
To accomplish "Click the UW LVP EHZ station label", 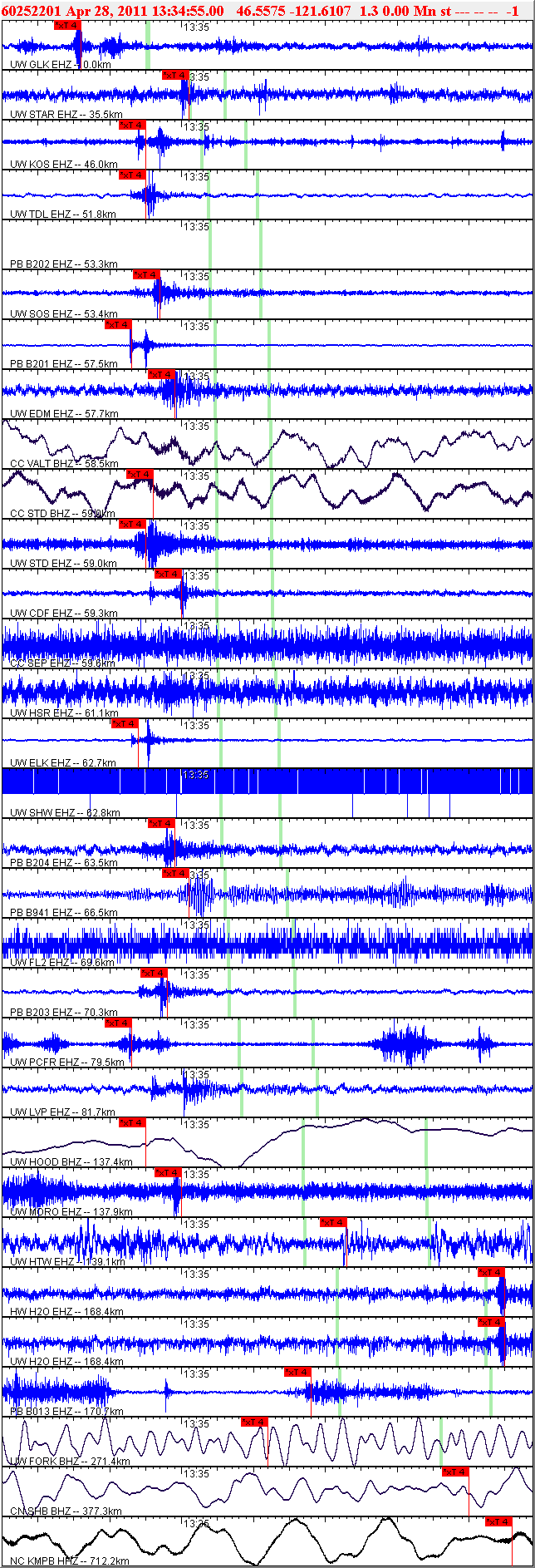I will coord(62,1112).
